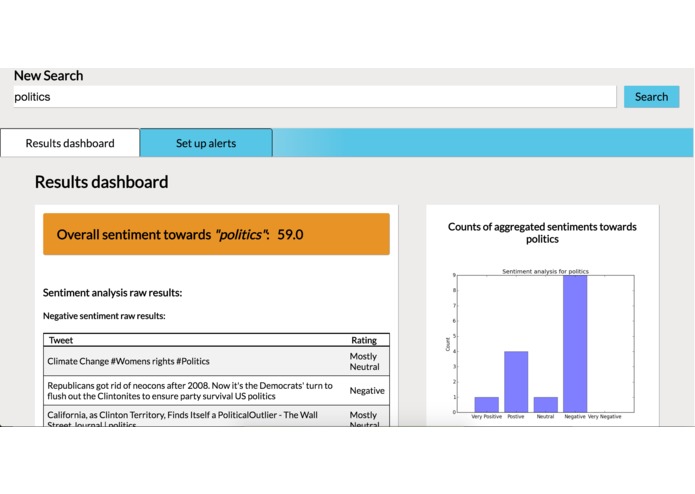
Task: Select the Rating column header
Action: tap(364, 340)
